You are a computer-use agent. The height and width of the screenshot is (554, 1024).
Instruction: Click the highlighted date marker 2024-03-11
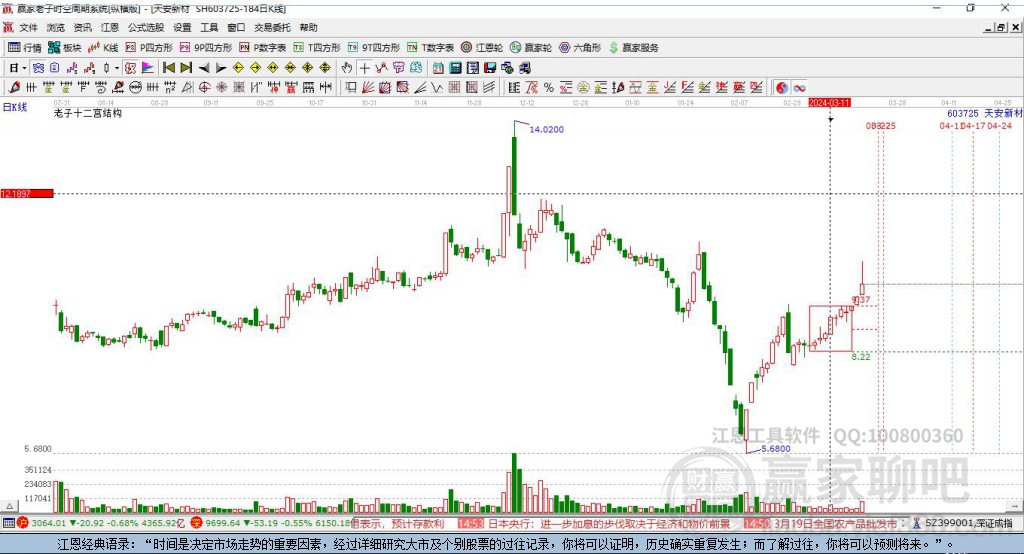(829, 103)
